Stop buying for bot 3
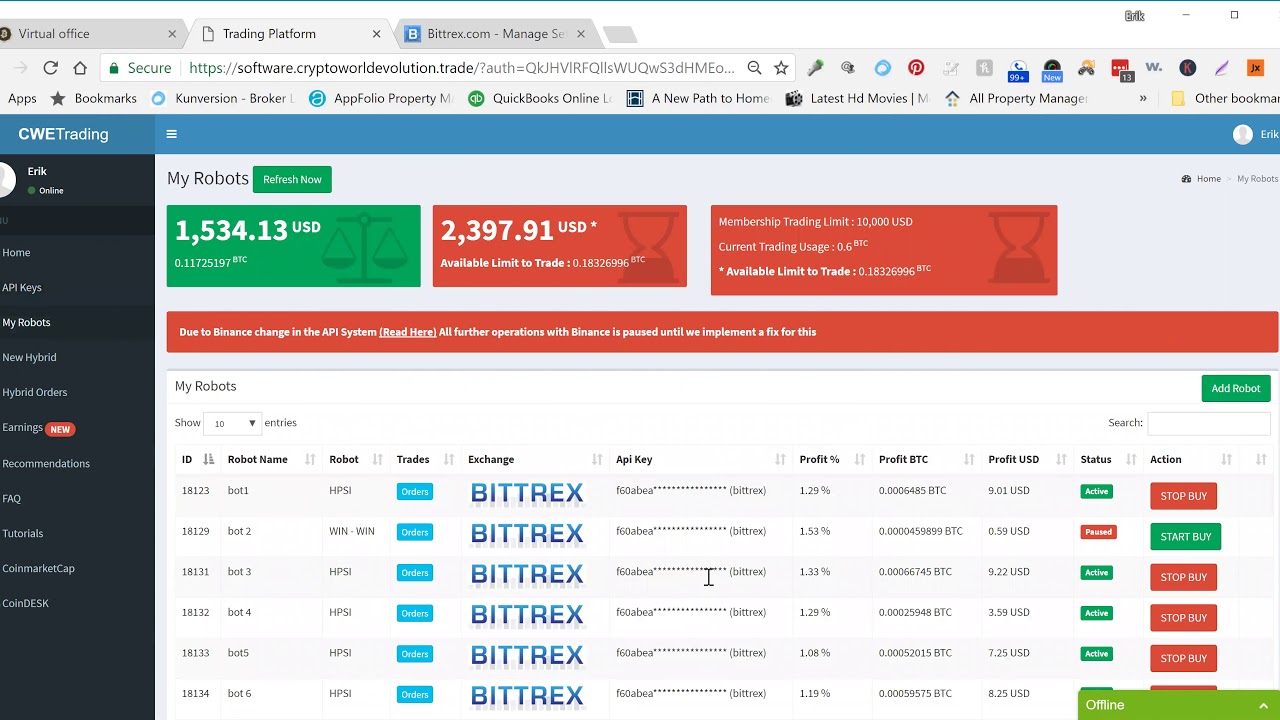The image size is (1280, 720). pos(1183,577)
